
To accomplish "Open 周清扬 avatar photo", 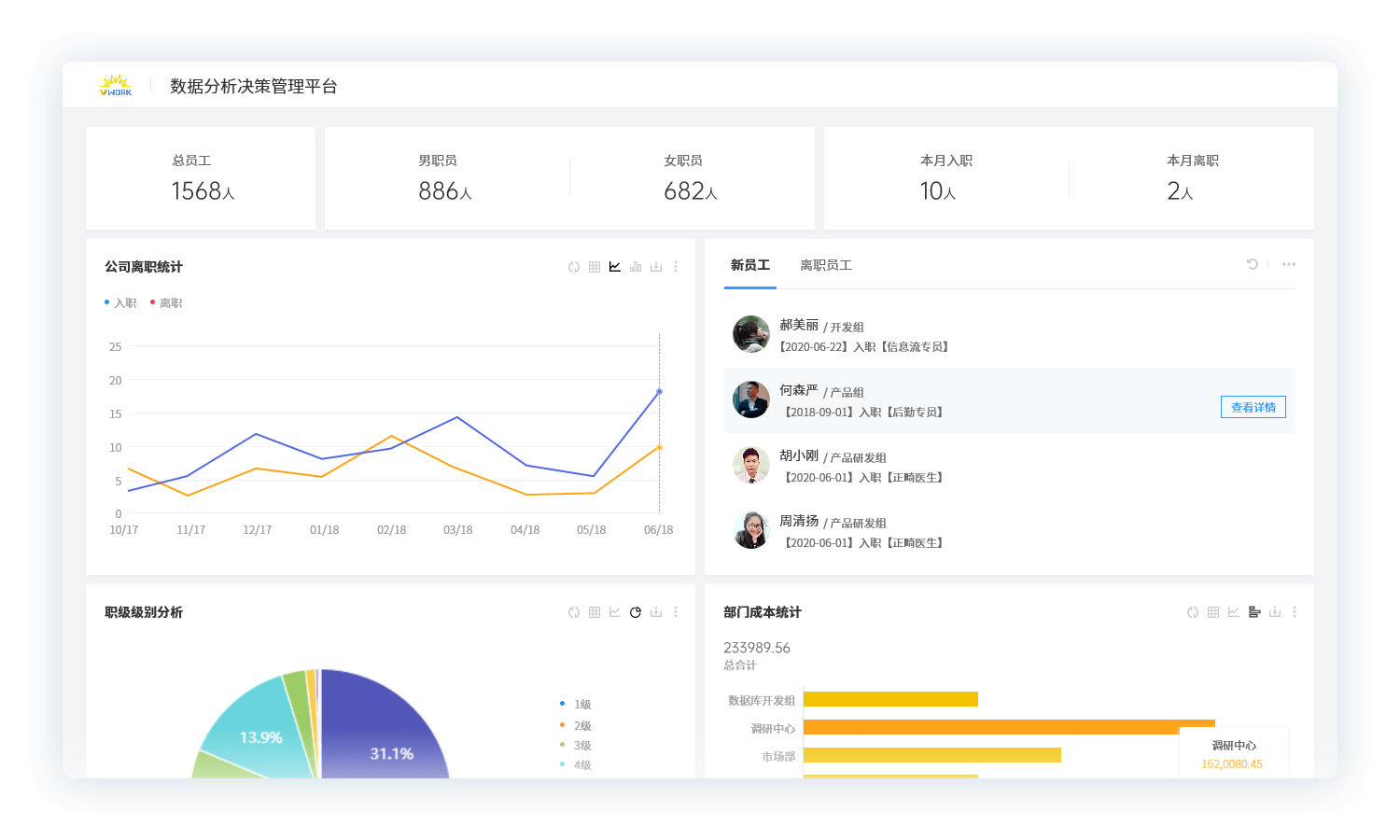I will pos(751,530).
